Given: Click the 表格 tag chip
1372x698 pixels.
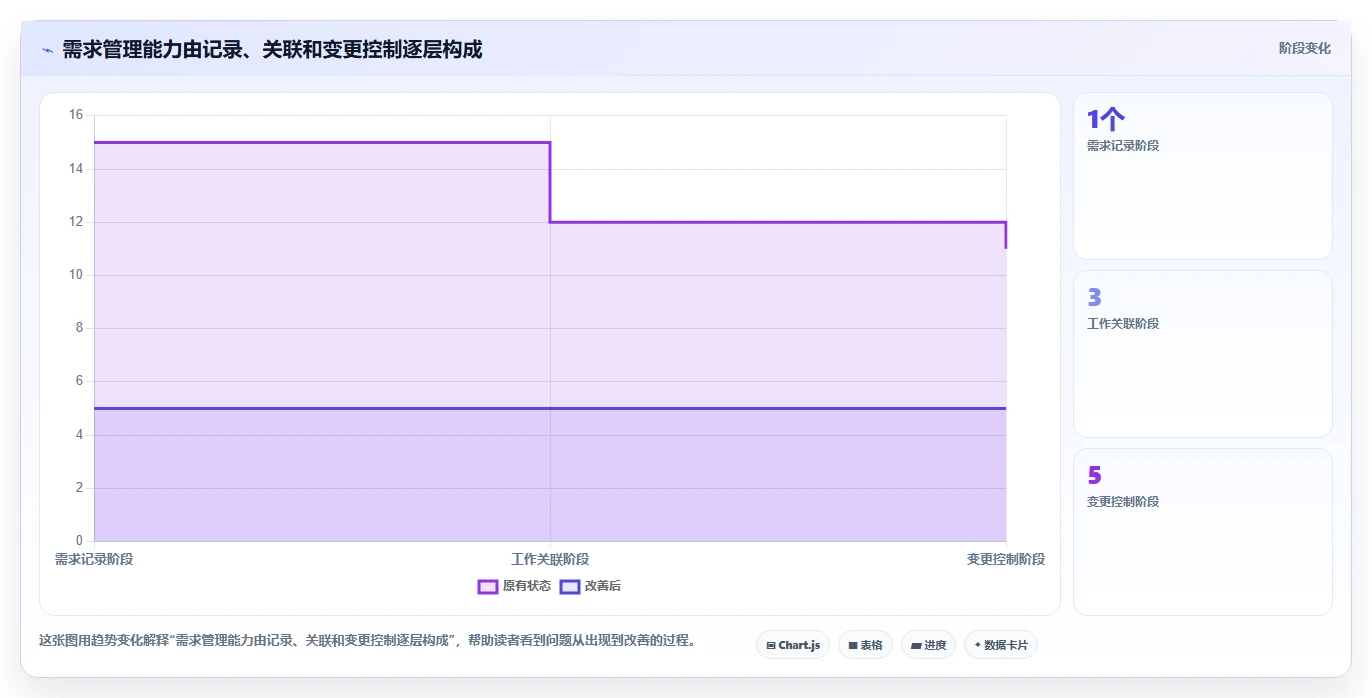Looking at the screenshot, I should click(865, 645).
